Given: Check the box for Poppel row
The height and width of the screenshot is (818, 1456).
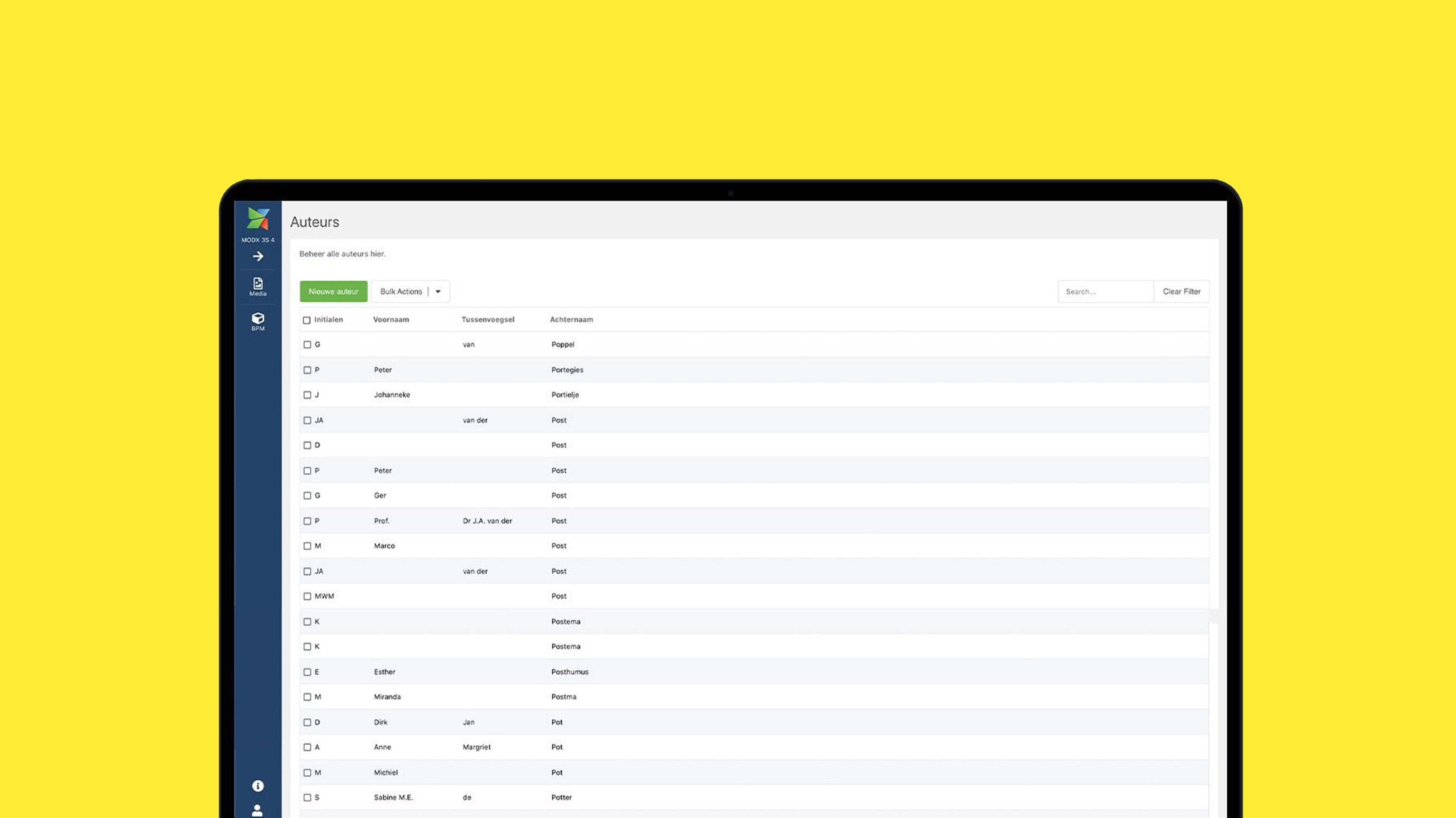Looking at the screenshot, I should (308, 344).
